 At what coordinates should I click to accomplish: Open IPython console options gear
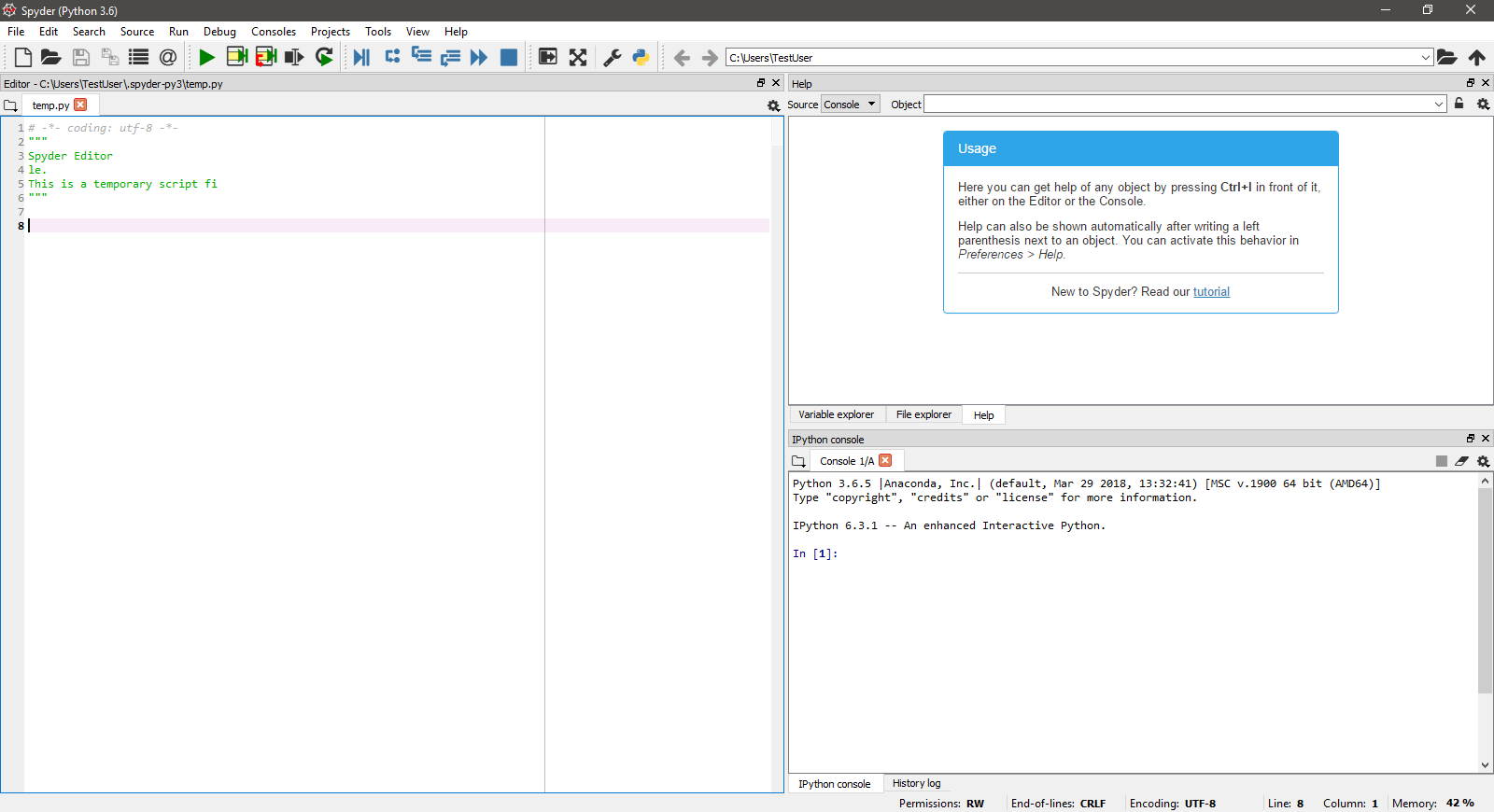(1483, 461)
